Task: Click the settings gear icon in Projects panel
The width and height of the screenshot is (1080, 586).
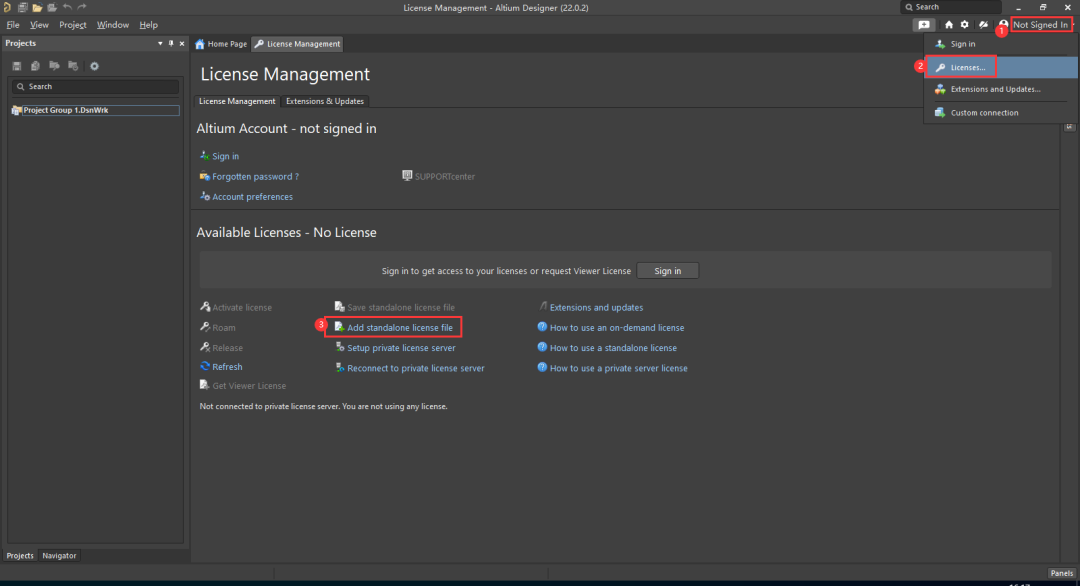Action: [x=95, y=66]
